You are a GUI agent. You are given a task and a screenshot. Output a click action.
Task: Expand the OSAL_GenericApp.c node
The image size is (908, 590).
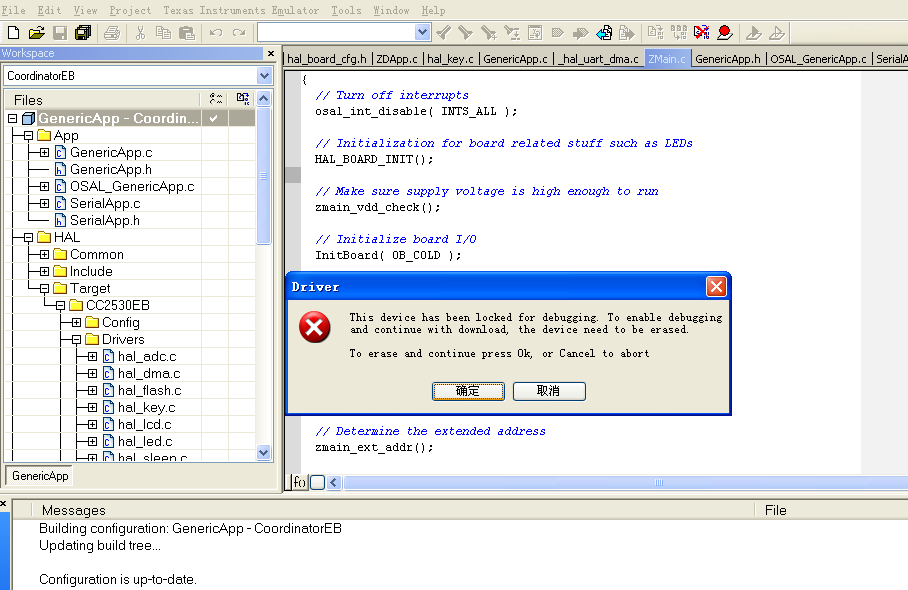(44, 186)
